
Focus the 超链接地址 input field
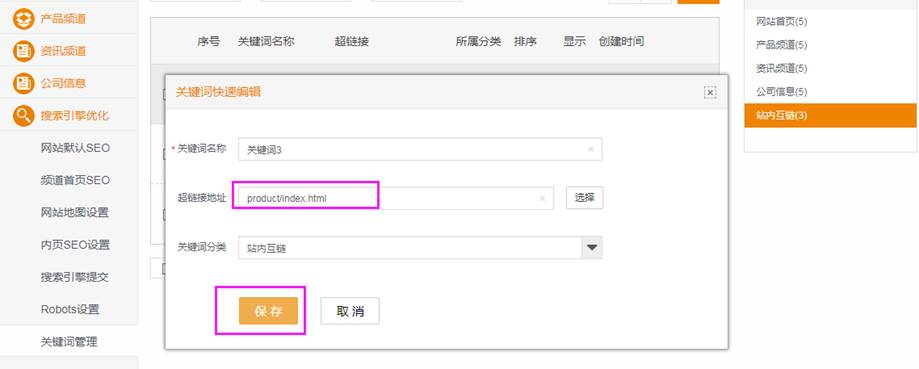click(396, 199)
